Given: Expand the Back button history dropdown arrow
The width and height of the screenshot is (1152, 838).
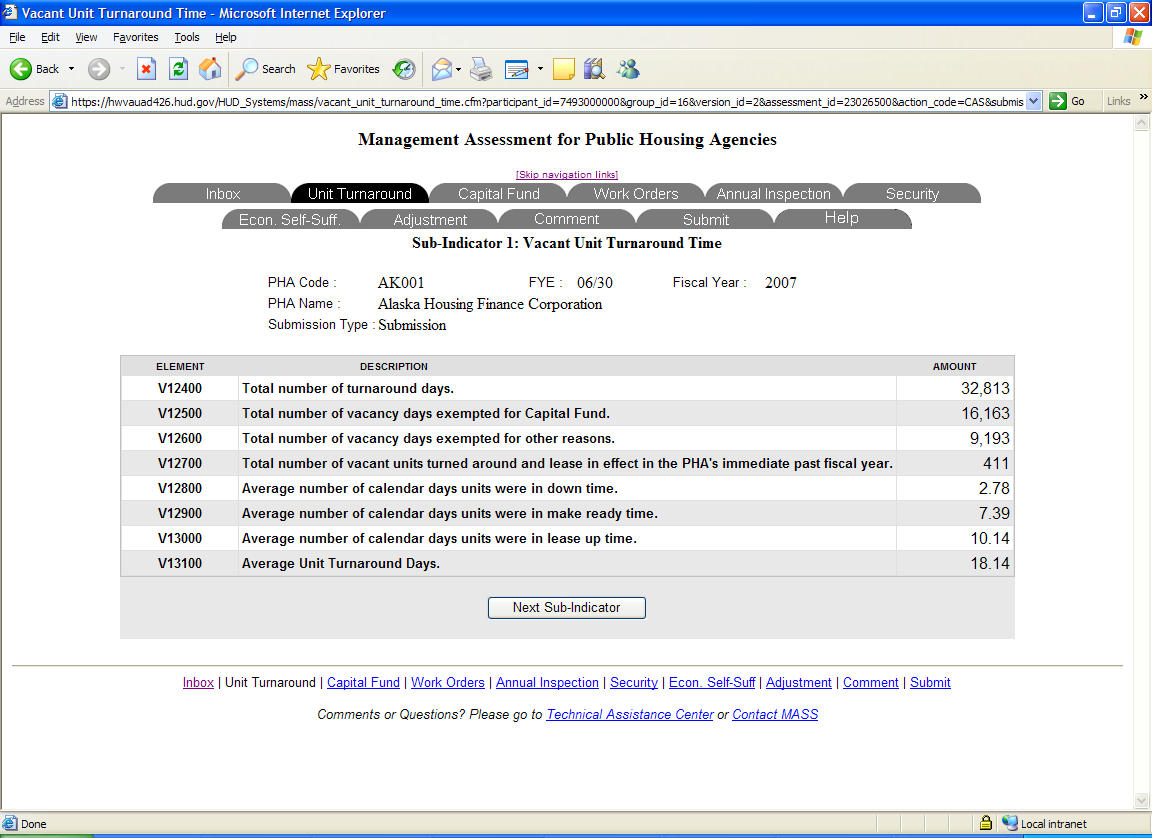Looking at the screenshot, I should pos(71,69).
